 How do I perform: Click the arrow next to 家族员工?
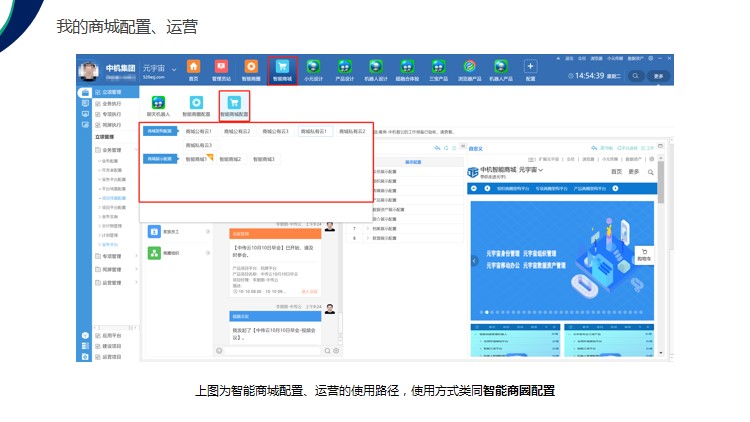(x=208, y=232)
